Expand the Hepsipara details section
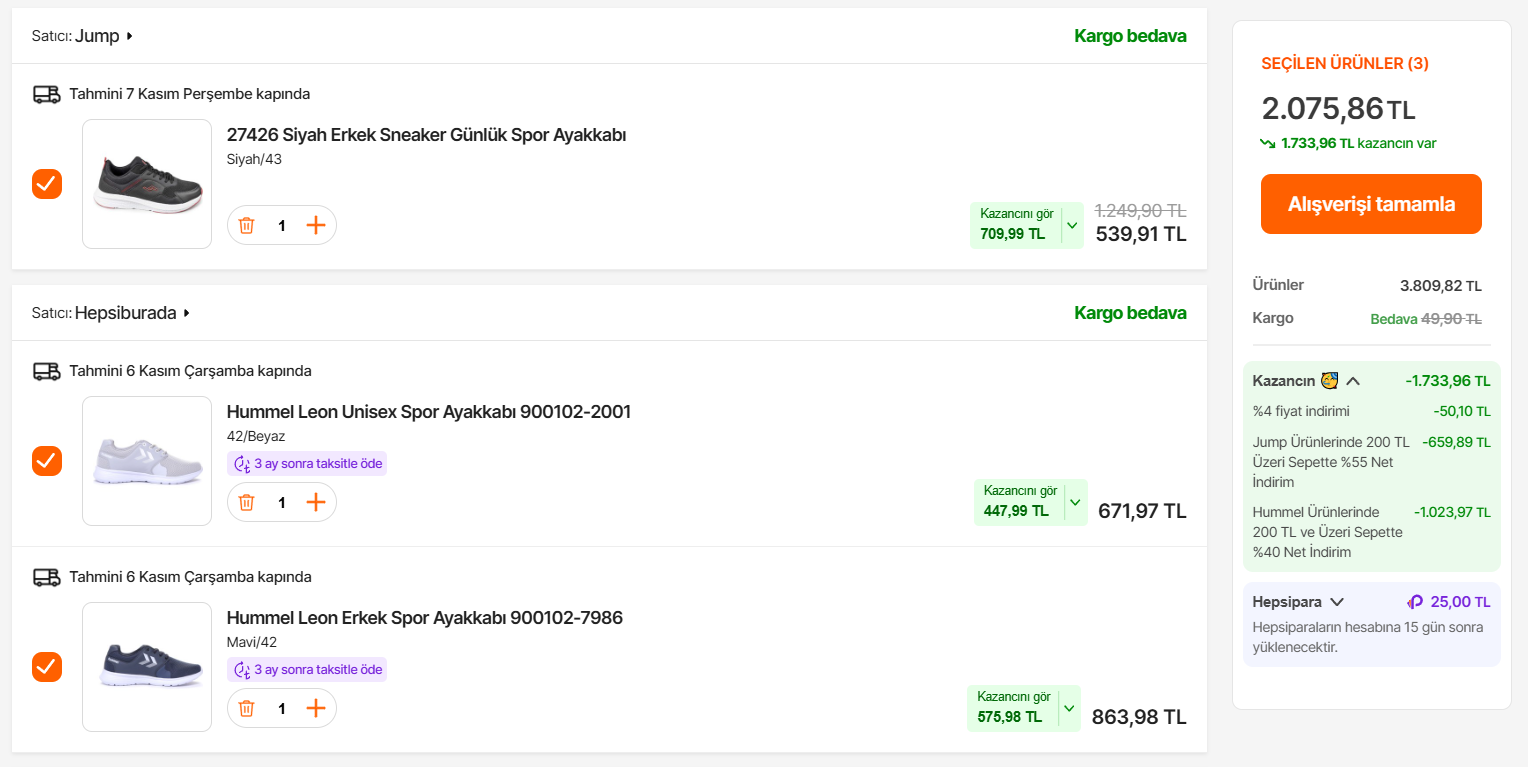The image size is (1528, 767). click(x=1337, y=602)
